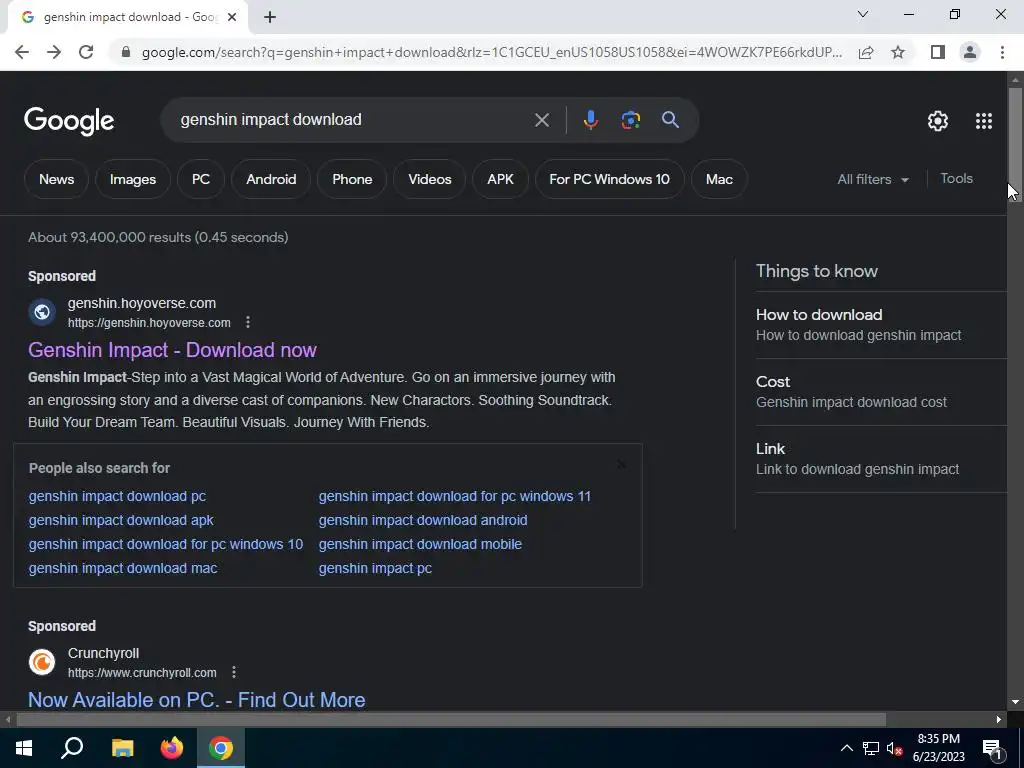Screen dimensions: 1024x768
Task: Open the Chrome side panel
Action: point(938,52)
